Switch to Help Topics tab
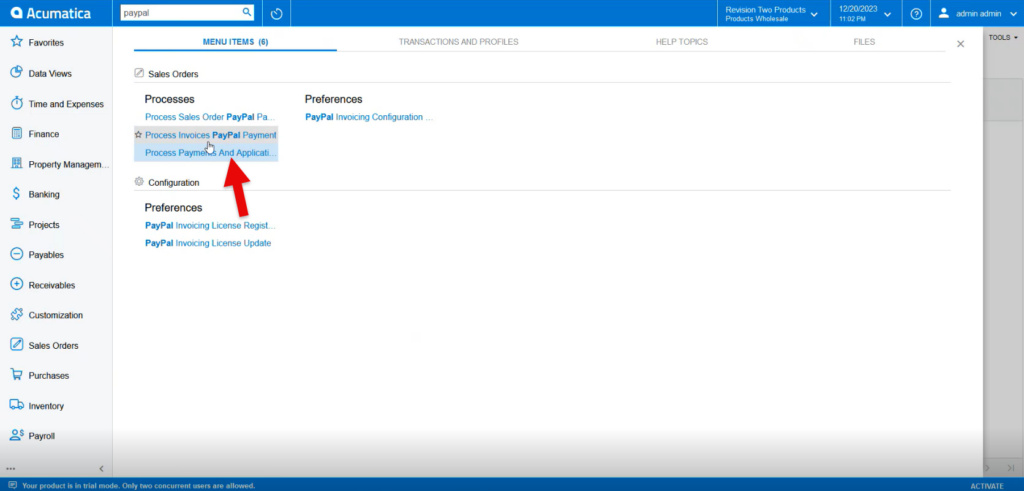 click(682, 42)
